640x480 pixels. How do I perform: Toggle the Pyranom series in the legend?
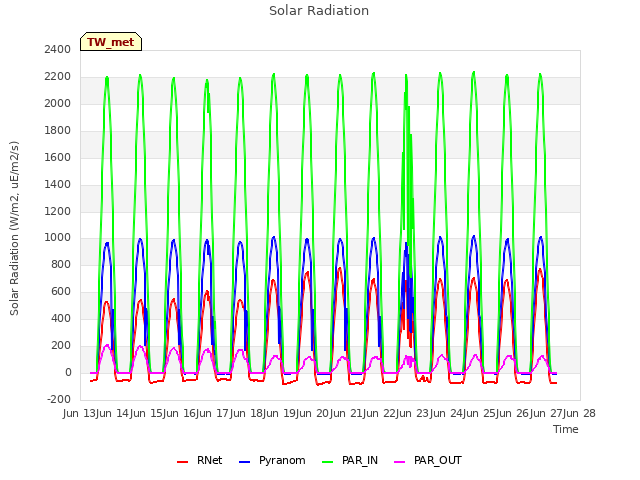[272, 460]
